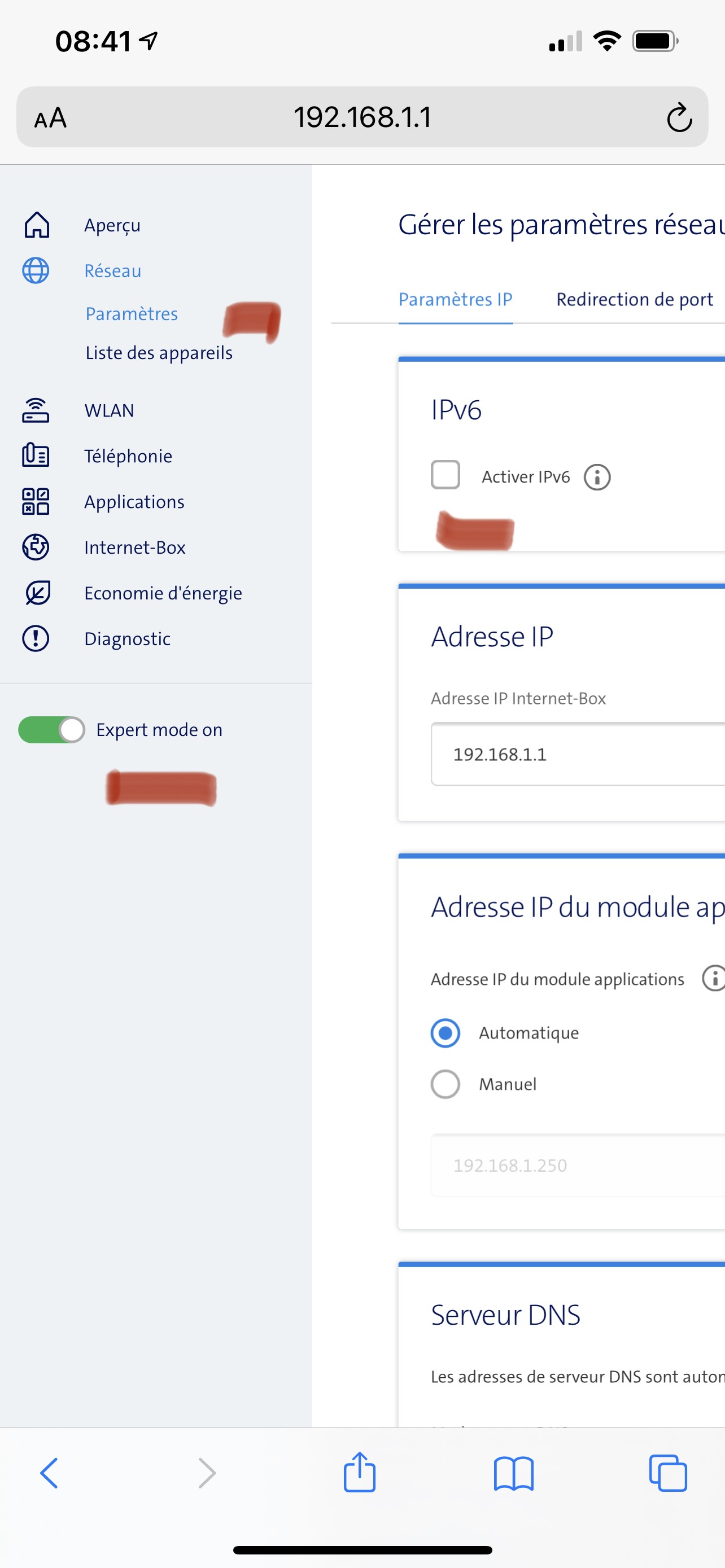Click the Economie d'énergie leaf icon
This screenshot has height=1568, width=725.
tap(37, 593)
